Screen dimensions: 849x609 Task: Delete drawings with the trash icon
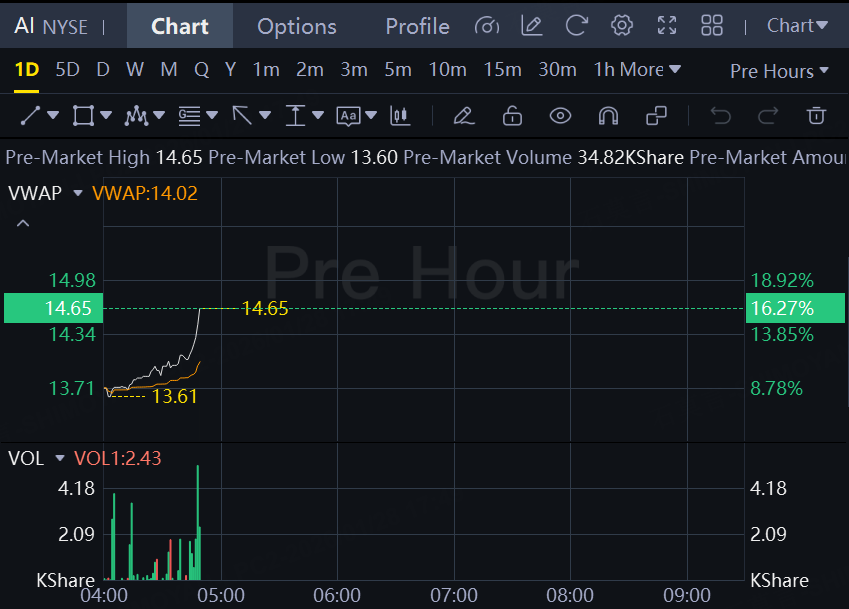[817, 116]
